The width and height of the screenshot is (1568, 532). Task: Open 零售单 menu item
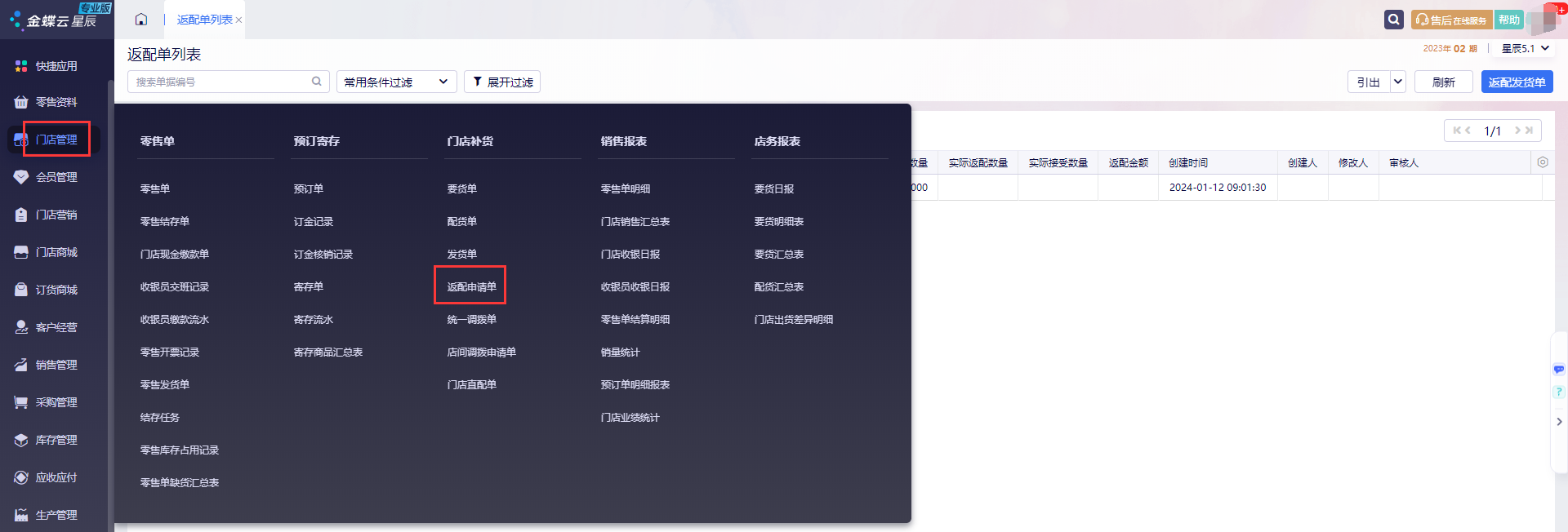pyautogui.click(x=155, y=188)
